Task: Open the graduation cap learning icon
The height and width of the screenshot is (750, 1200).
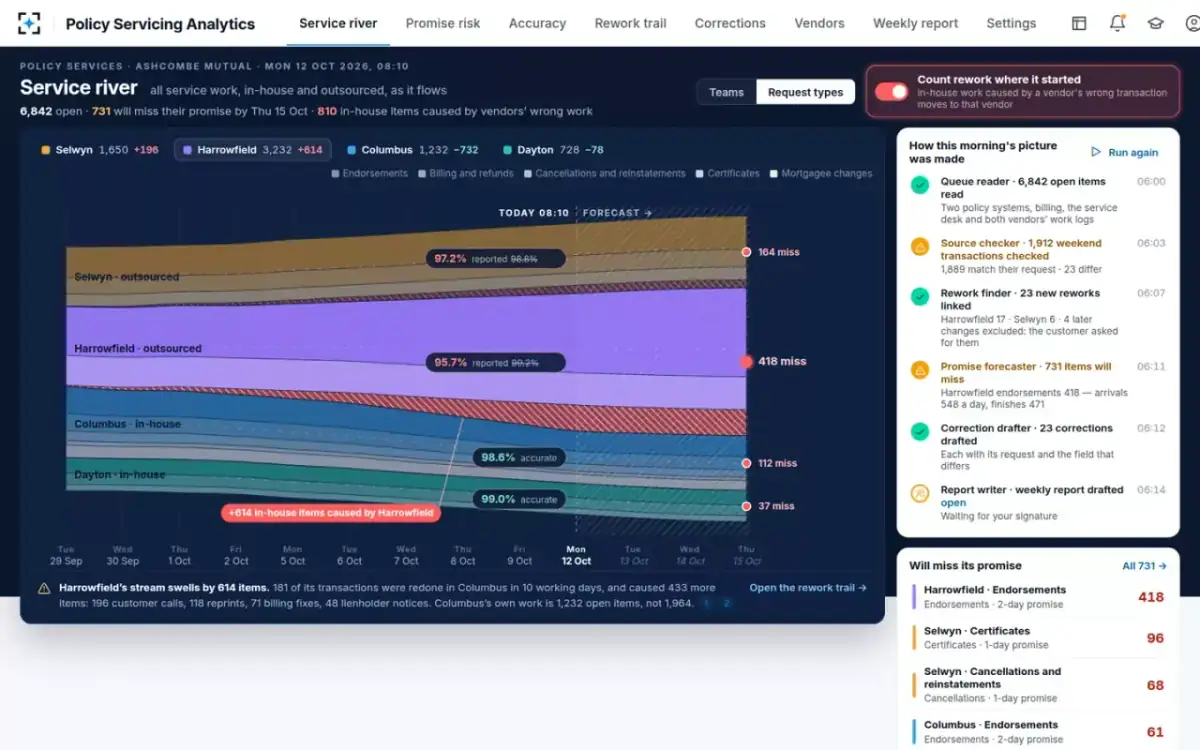Action: pyautogui.click(x=1156, y=23)
